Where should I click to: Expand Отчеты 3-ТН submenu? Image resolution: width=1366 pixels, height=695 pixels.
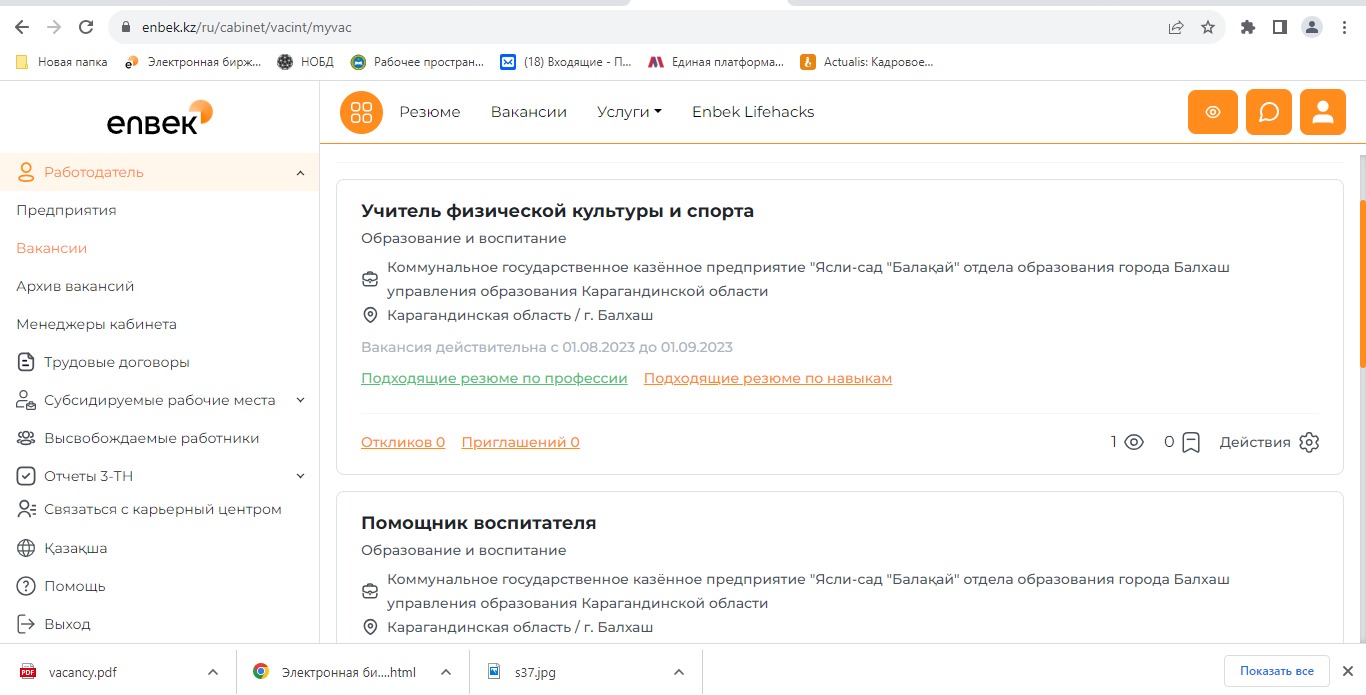tap(300, 476)
